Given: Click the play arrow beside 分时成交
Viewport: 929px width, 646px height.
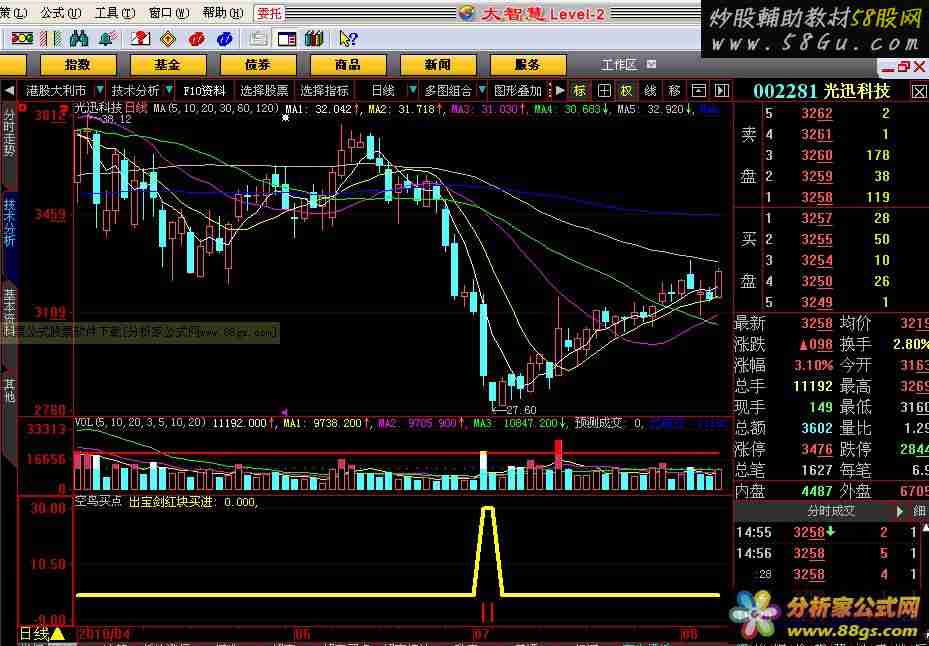Looking at the screenshot, I should tap(901, 511).
